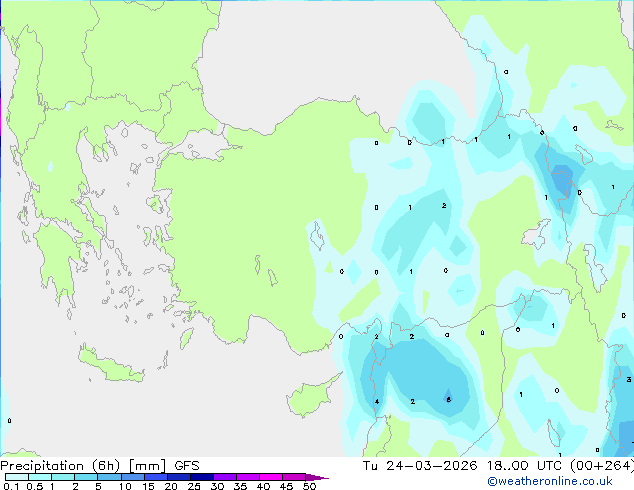The image size is (634, 490).
Task: Click the 25–30 mm legend color swatch
Action: (202, 477)
